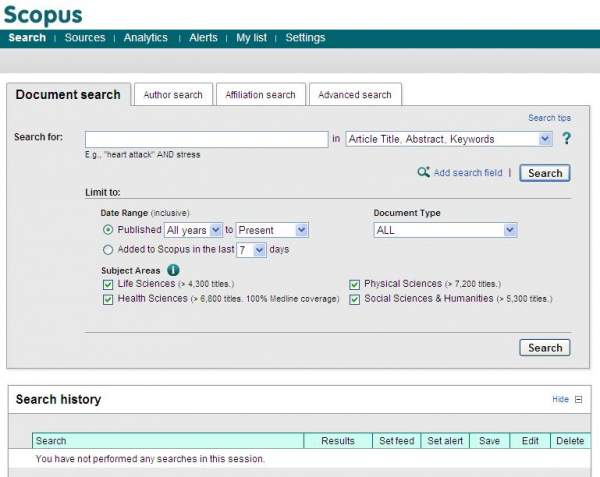Click the Add search field link
Viewport: 600px width, 477px height.
(x=468, y=173)
